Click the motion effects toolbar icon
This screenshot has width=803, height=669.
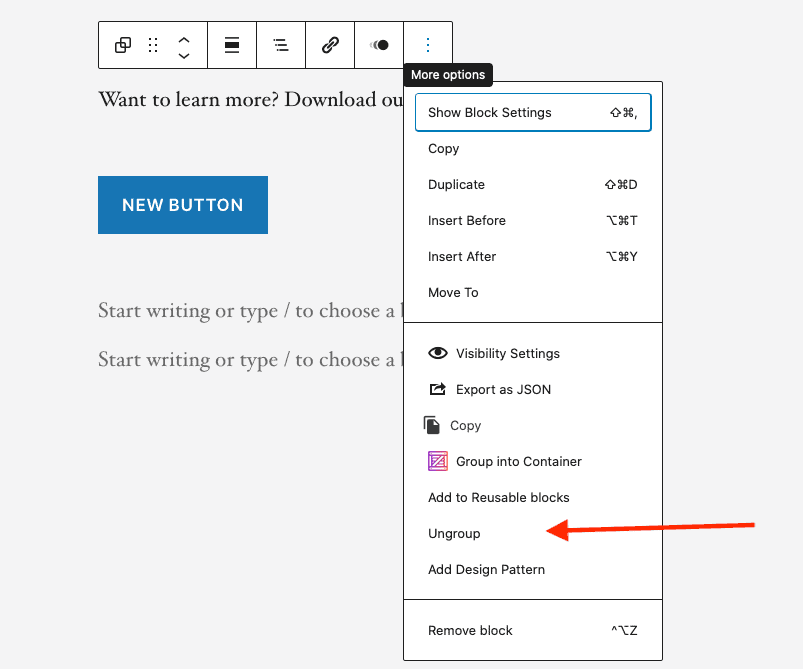tap(379, 45)
